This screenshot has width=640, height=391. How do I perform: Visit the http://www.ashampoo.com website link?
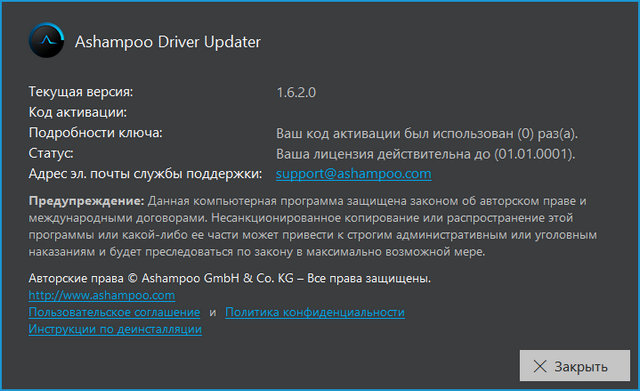(x=102, y=295)
